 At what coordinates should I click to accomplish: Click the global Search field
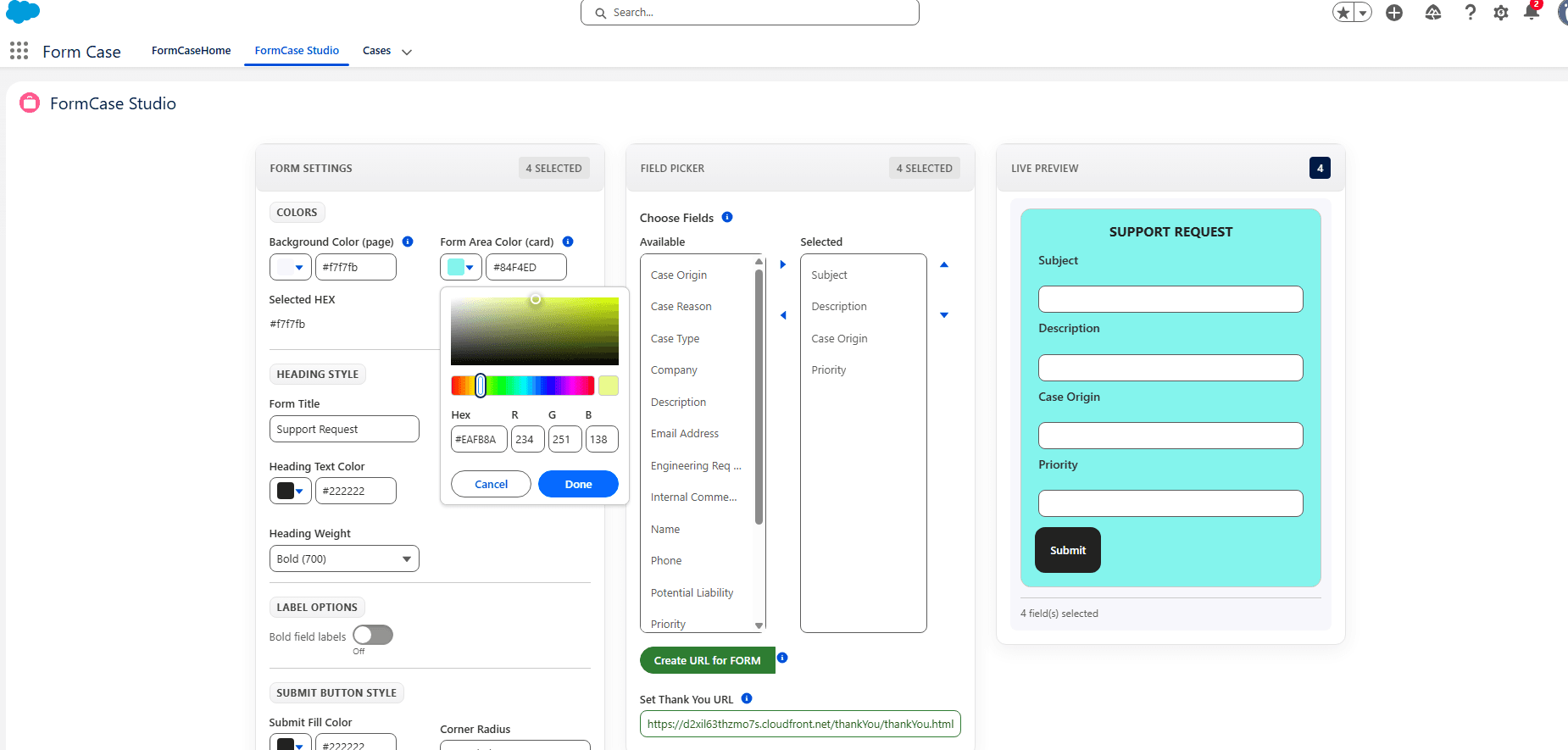click(x=750, y=13)
